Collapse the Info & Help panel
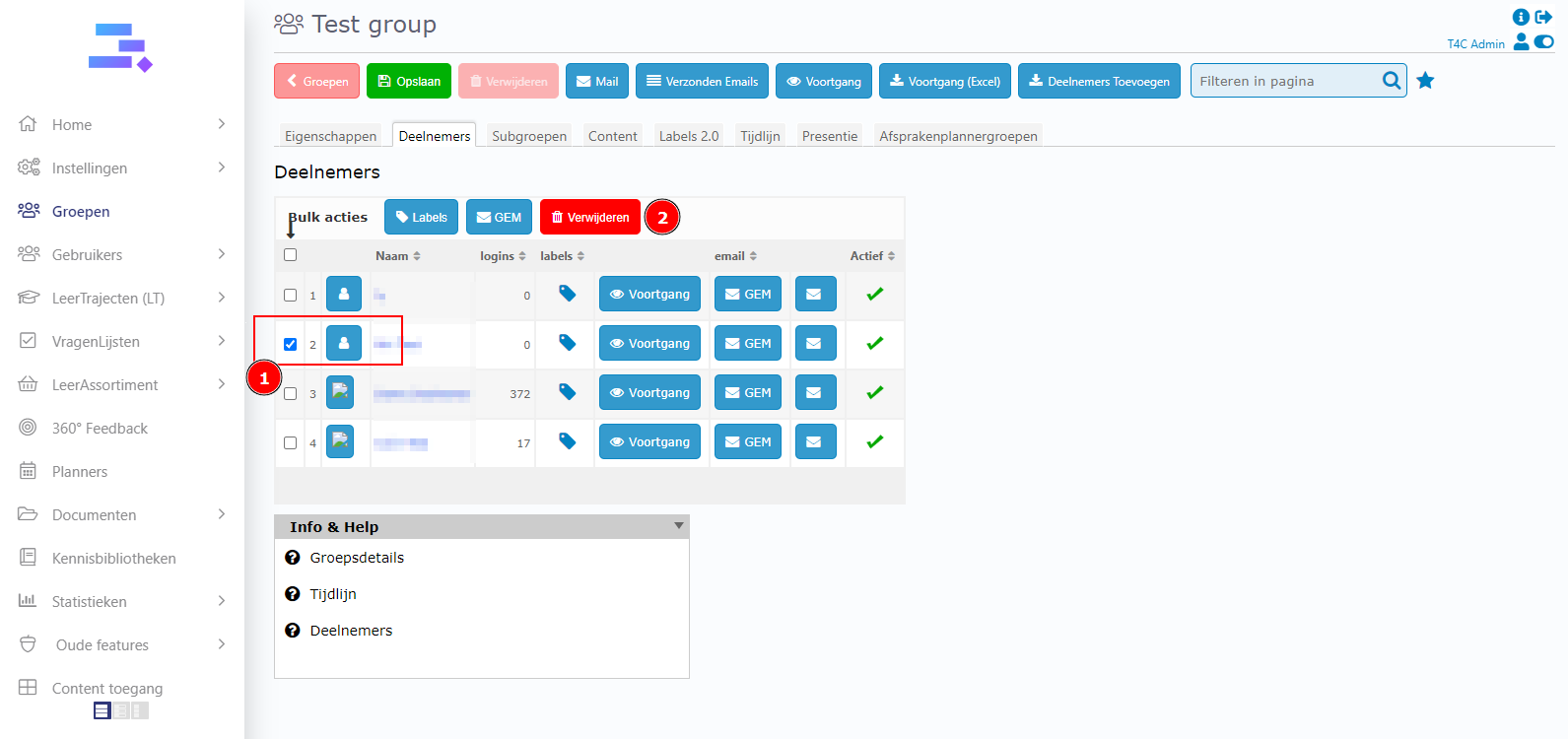 click(x=678, y=526)
